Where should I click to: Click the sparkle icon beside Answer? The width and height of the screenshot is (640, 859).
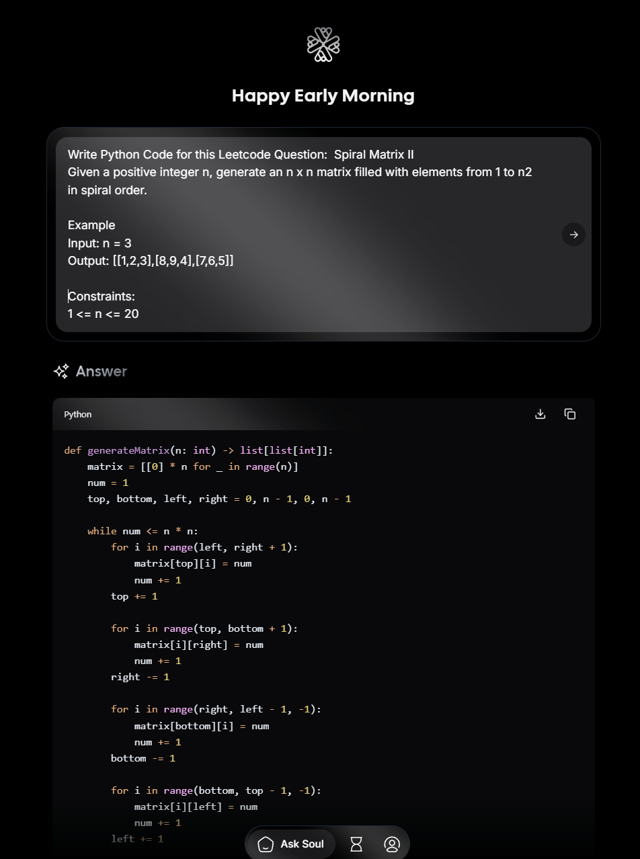(61, 371)
